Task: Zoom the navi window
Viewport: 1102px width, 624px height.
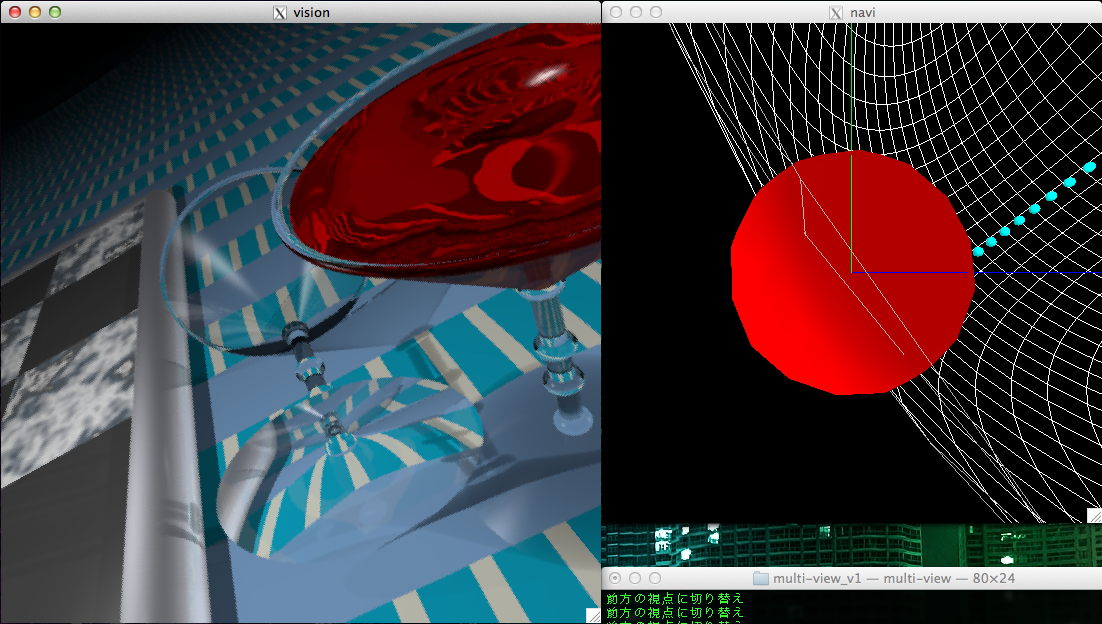Action: click(656, 12)
